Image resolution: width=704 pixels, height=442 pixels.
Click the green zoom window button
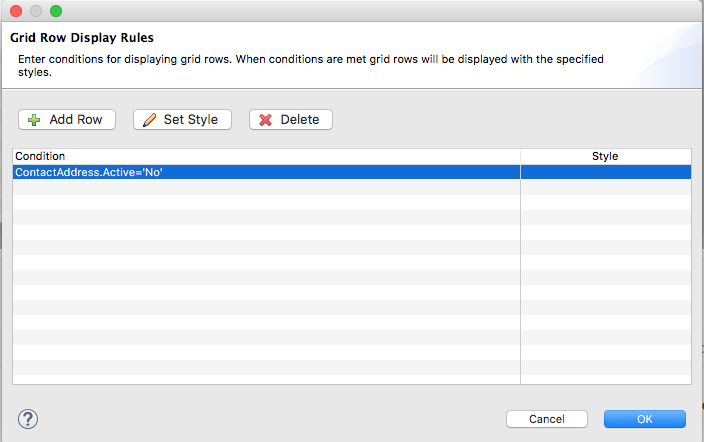coord(56,11)
